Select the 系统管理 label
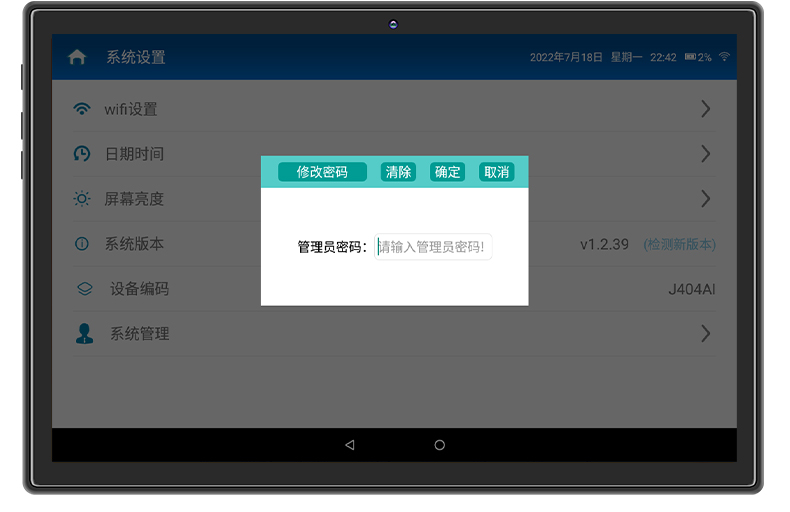790x512 pixels. click(x=140, y=334)
